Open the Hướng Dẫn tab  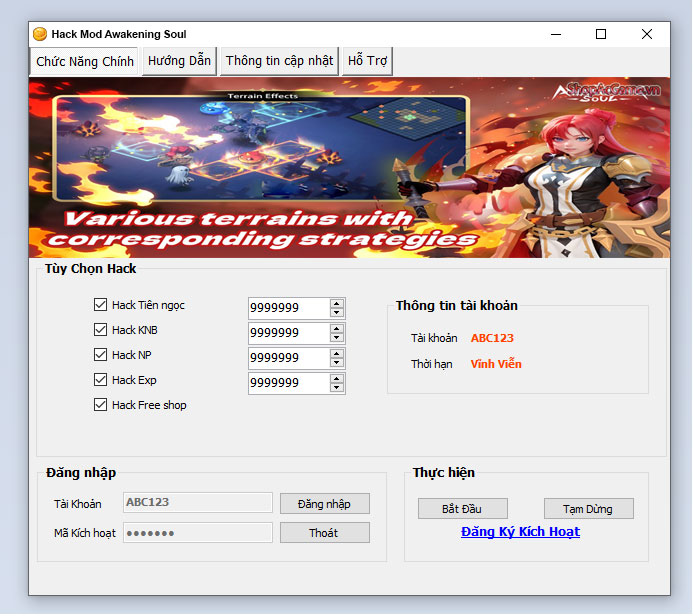pyautogui.click(x=179, y=61)
